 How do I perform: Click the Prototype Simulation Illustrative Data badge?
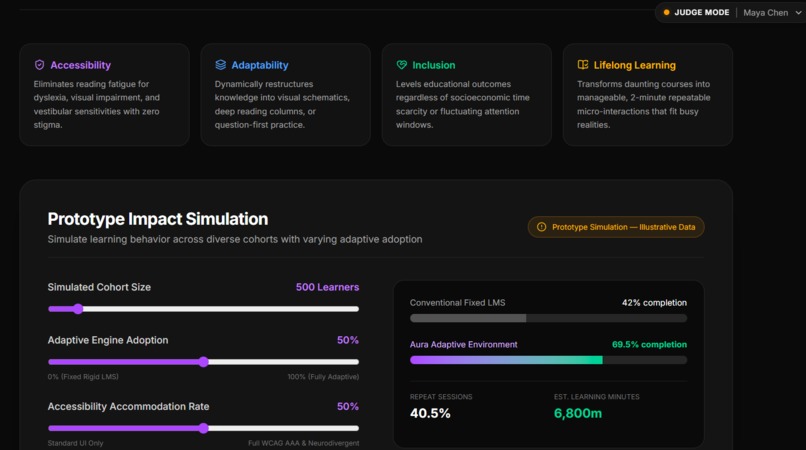pos(616,227)
